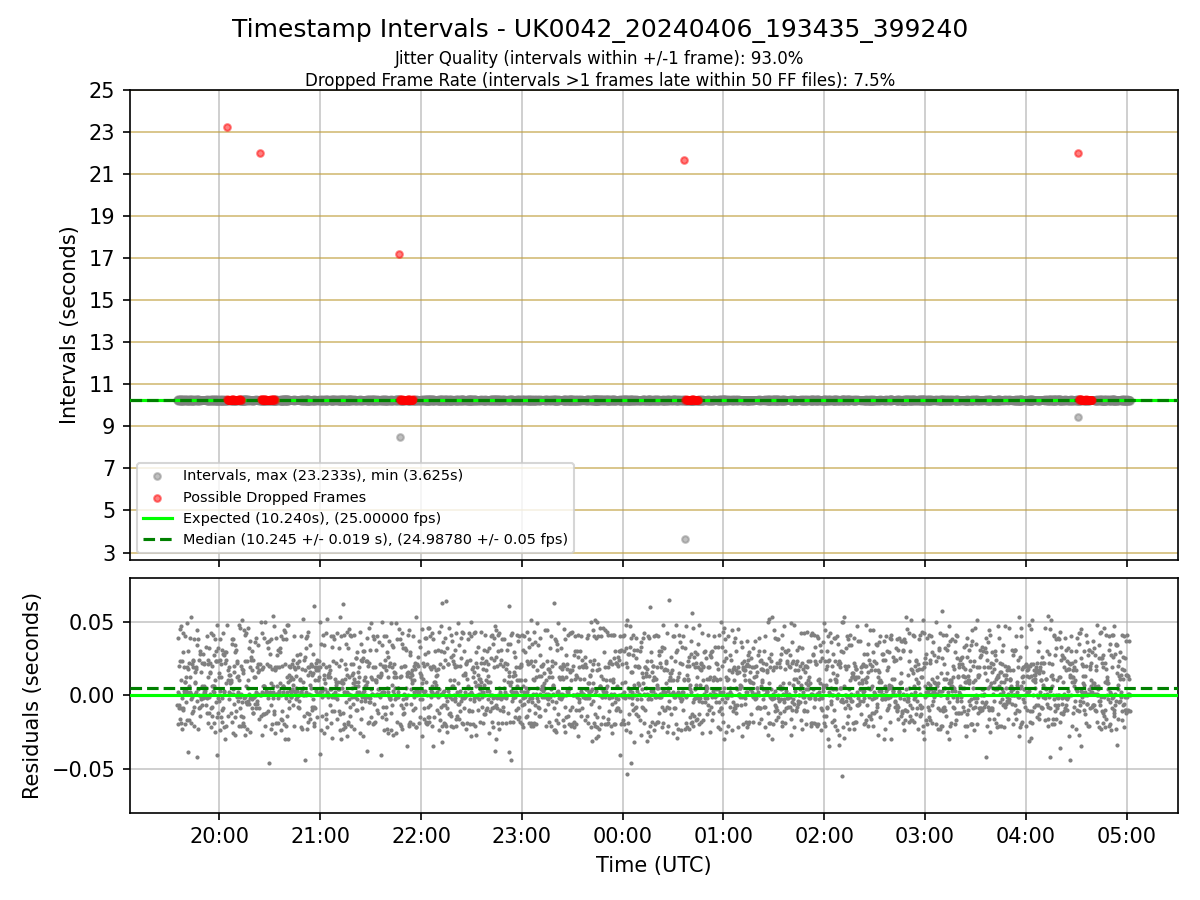Screen dimensions: 1200x900
Task: Click the '−0.05' tick on the residuals axis
Action: [x=84, y=770]
